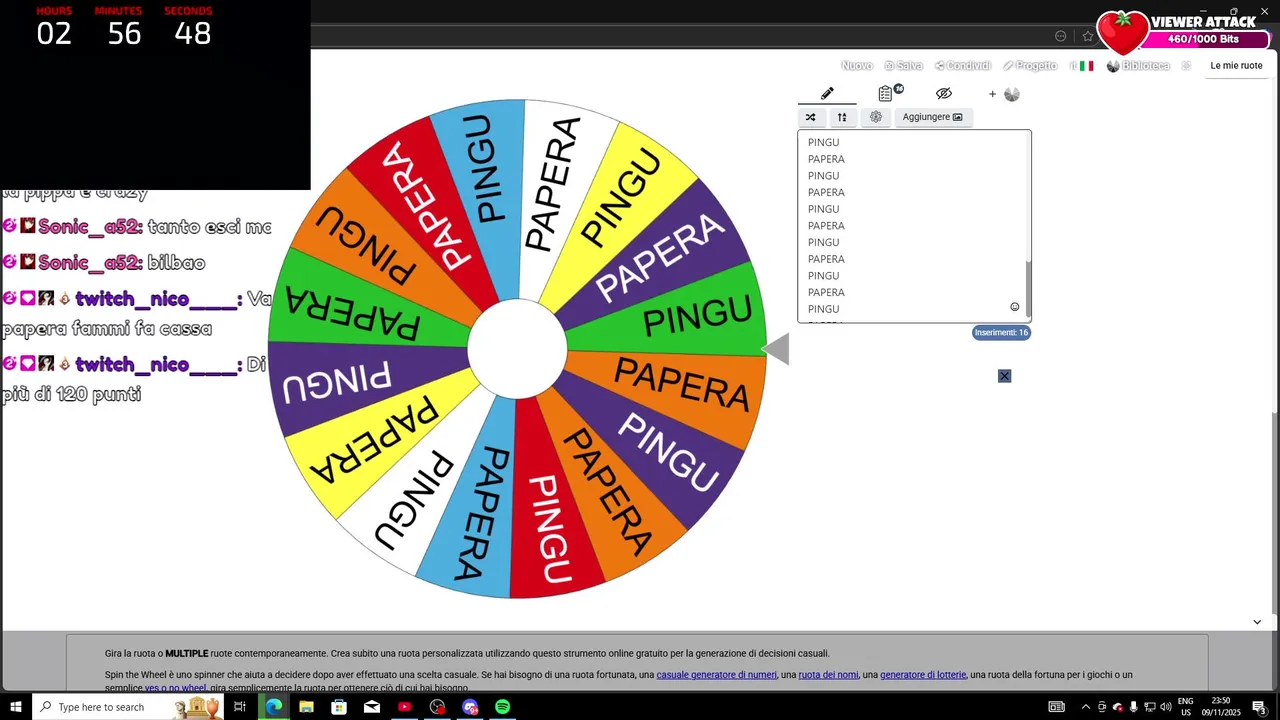
Task: Open the Italian flag language selector
Action: coord(1082,66)
